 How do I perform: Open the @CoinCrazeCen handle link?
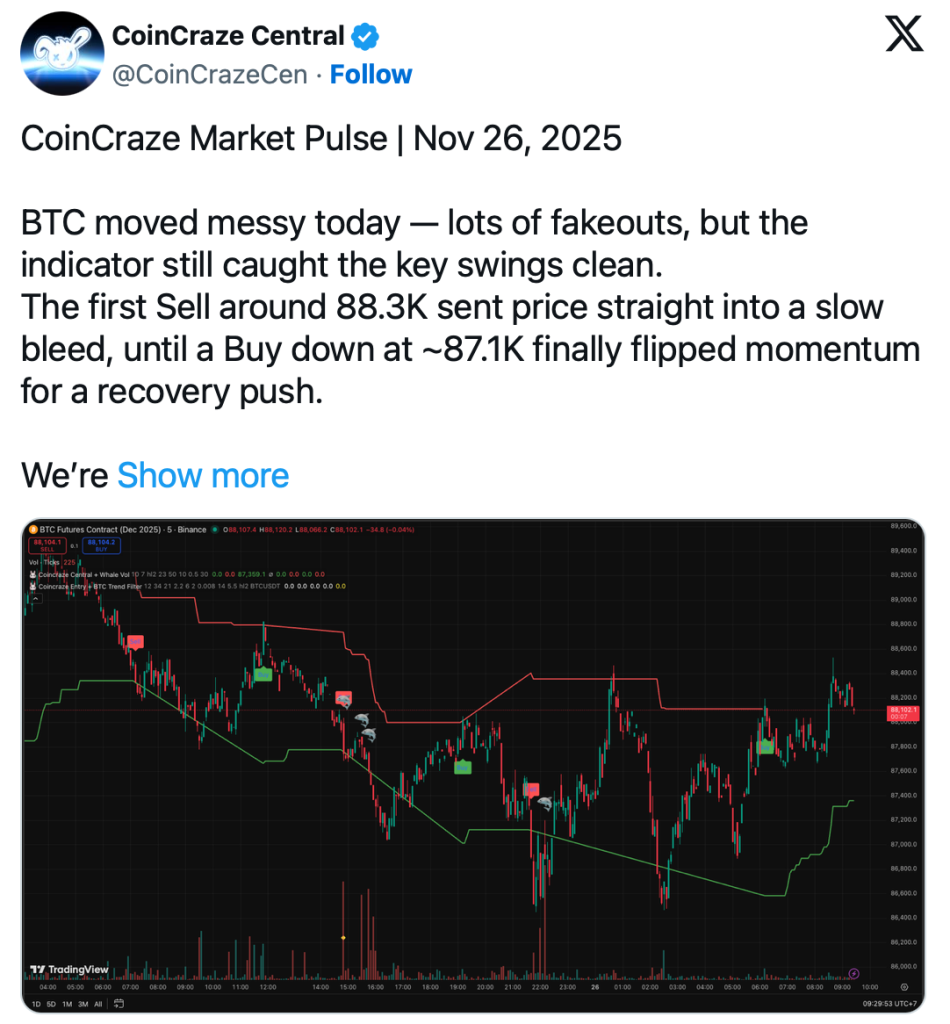click(x=209, y=74)
